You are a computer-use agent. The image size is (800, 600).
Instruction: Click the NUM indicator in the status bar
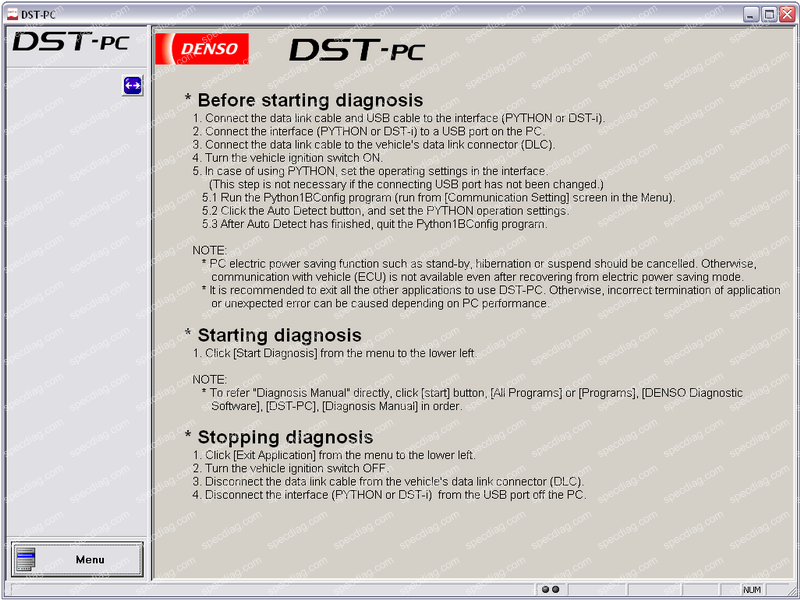point(752,590)
